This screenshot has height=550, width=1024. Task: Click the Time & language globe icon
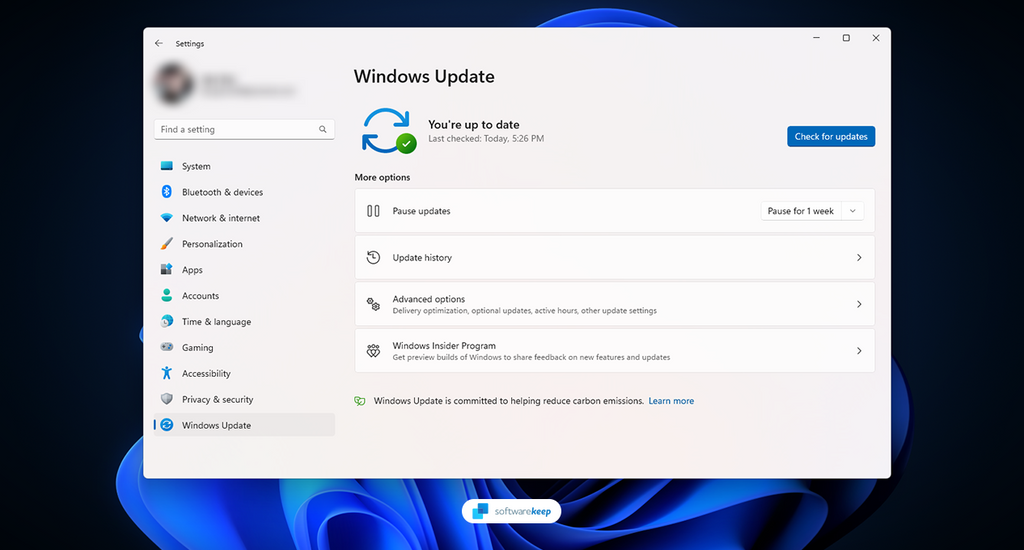(167, 321)
